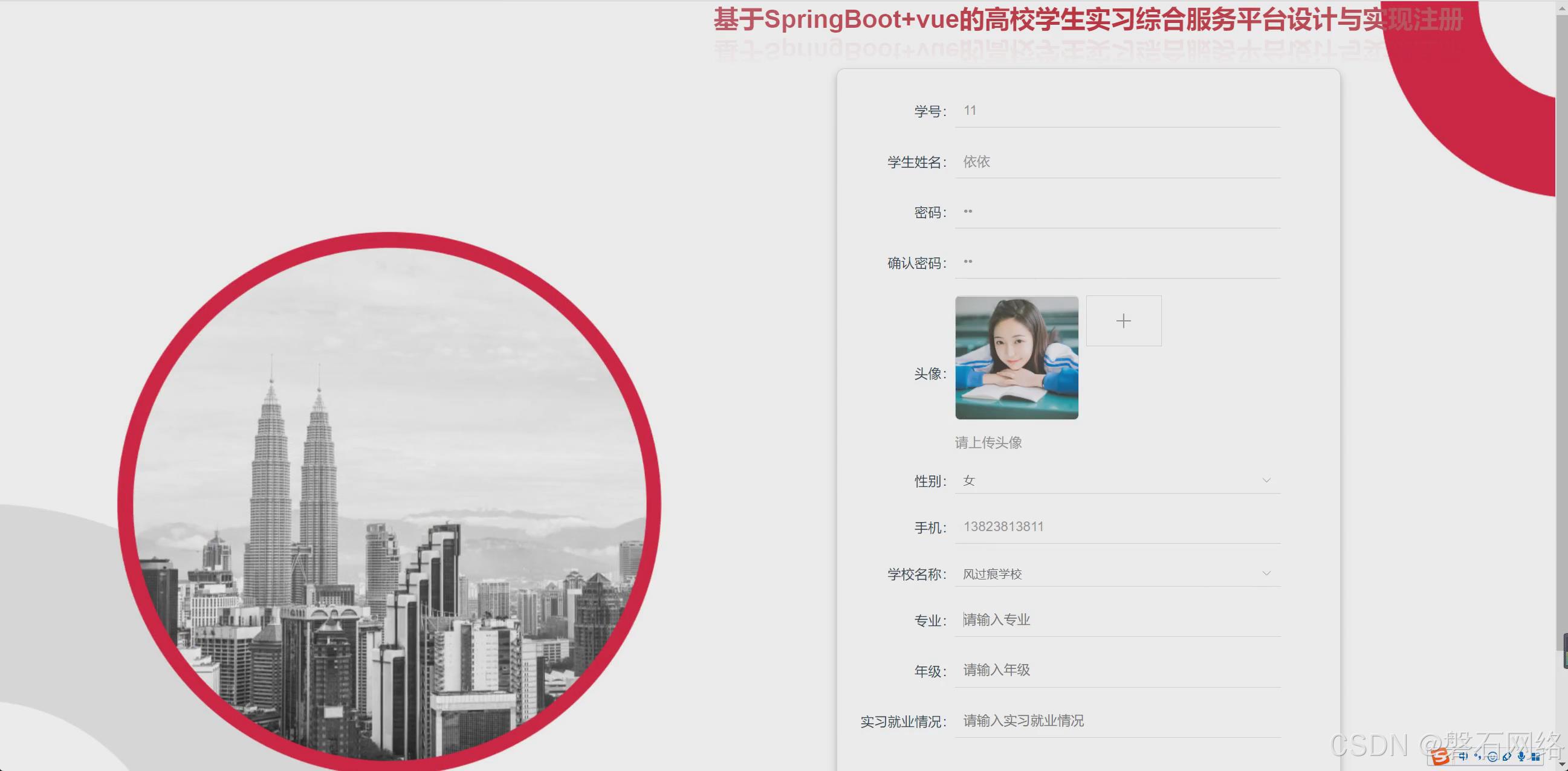Focus the 密码 password field
This screenshot has width=1568, height=771.
1117,211
